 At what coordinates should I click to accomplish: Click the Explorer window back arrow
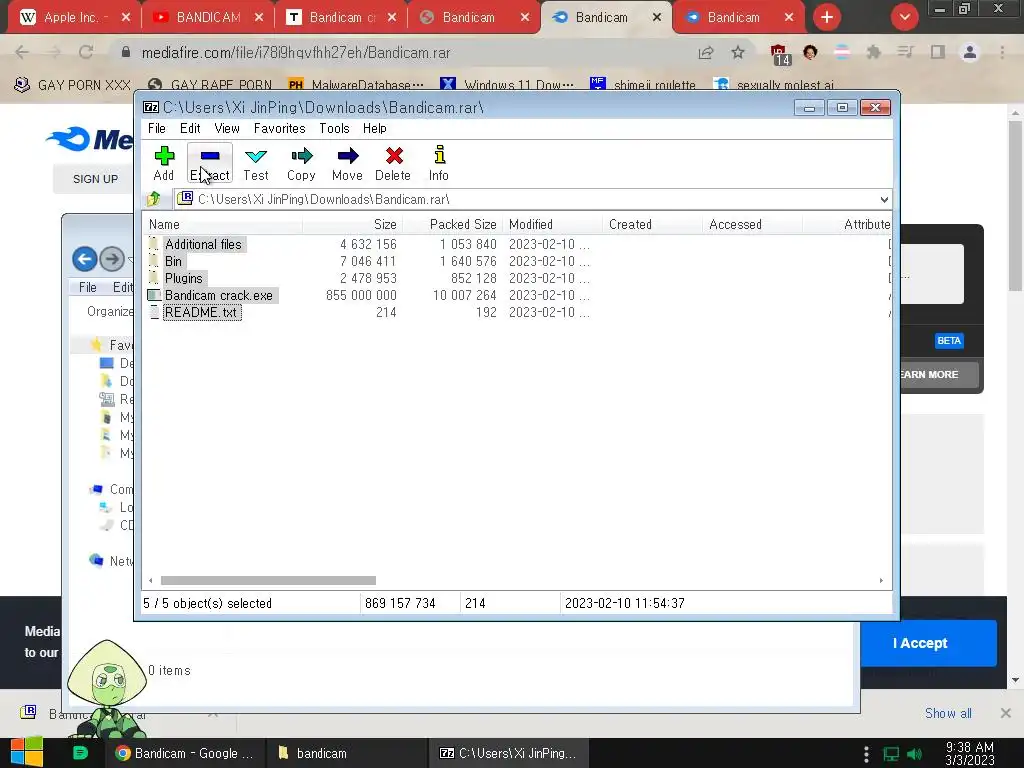click(x=85, y=259)
